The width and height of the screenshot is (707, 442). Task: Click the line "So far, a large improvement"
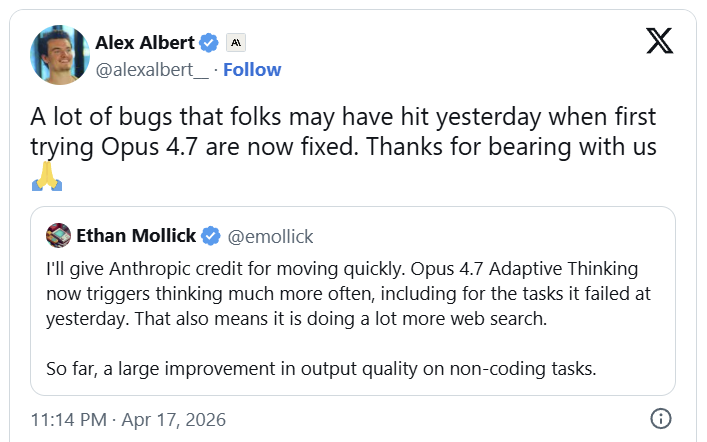pyautogui.click(x=320, y=367)
